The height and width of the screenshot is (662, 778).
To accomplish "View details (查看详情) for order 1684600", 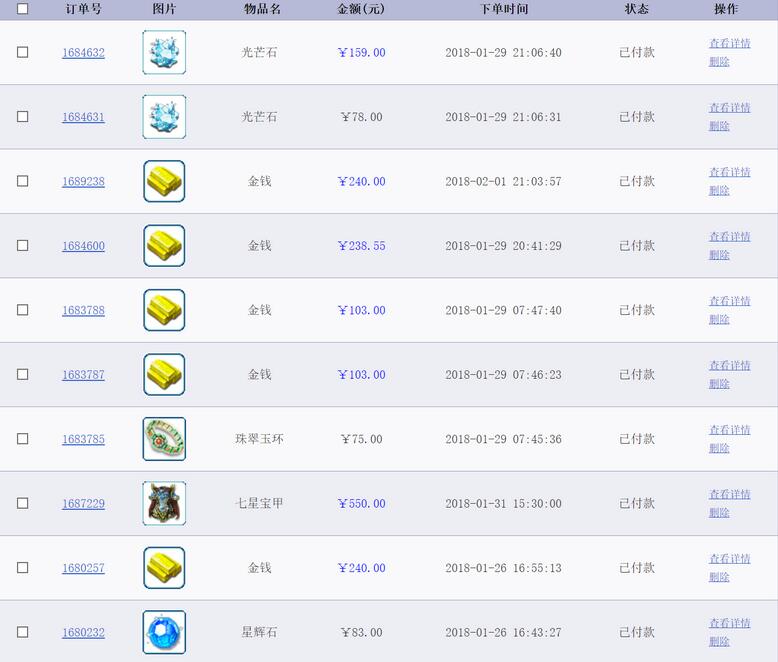I will coord(729,237).
